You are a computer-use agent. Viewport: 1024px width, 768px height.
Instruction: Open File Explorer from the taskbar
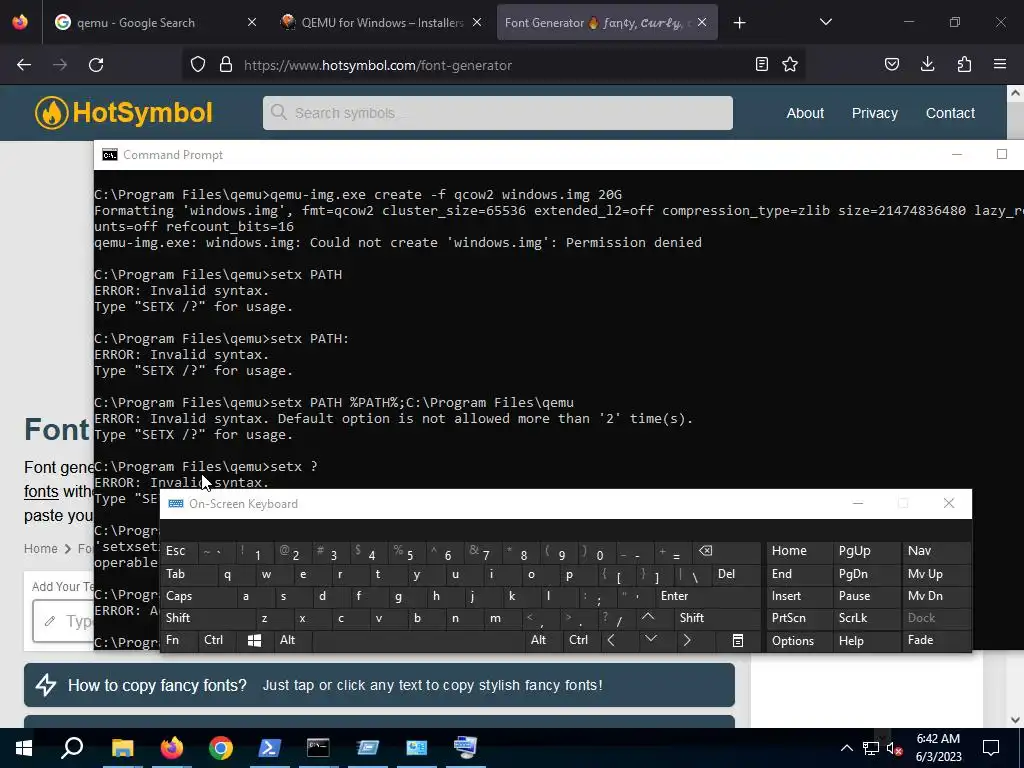coord(122,748)
